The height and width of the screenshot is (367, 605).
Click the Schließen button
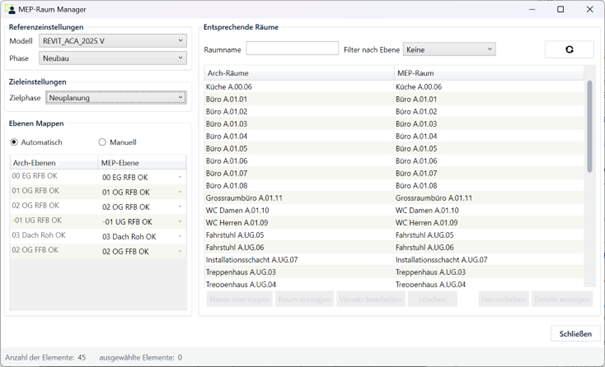(x=575, y=334)
